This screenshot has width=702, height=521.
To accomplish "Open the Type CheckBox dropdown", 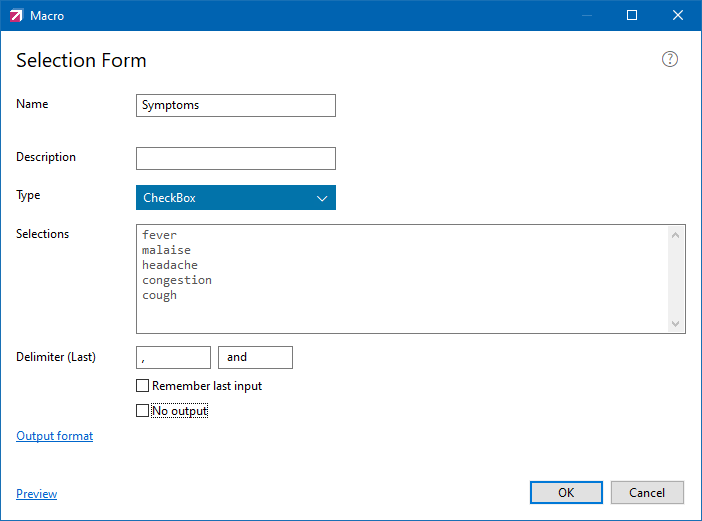I will click(x=236, y=198).
